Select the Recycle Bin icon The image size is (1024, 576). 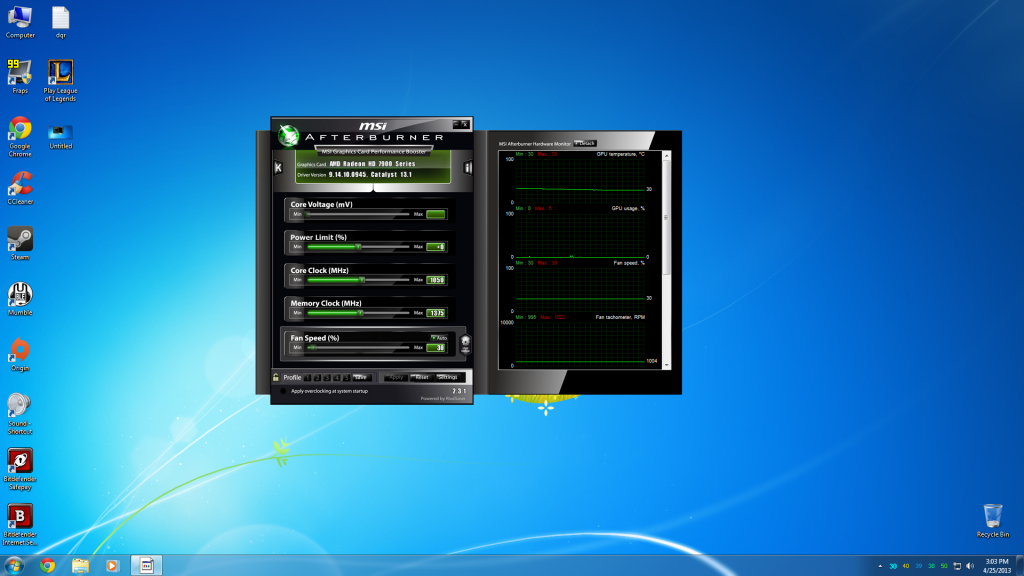coord(993,520)
